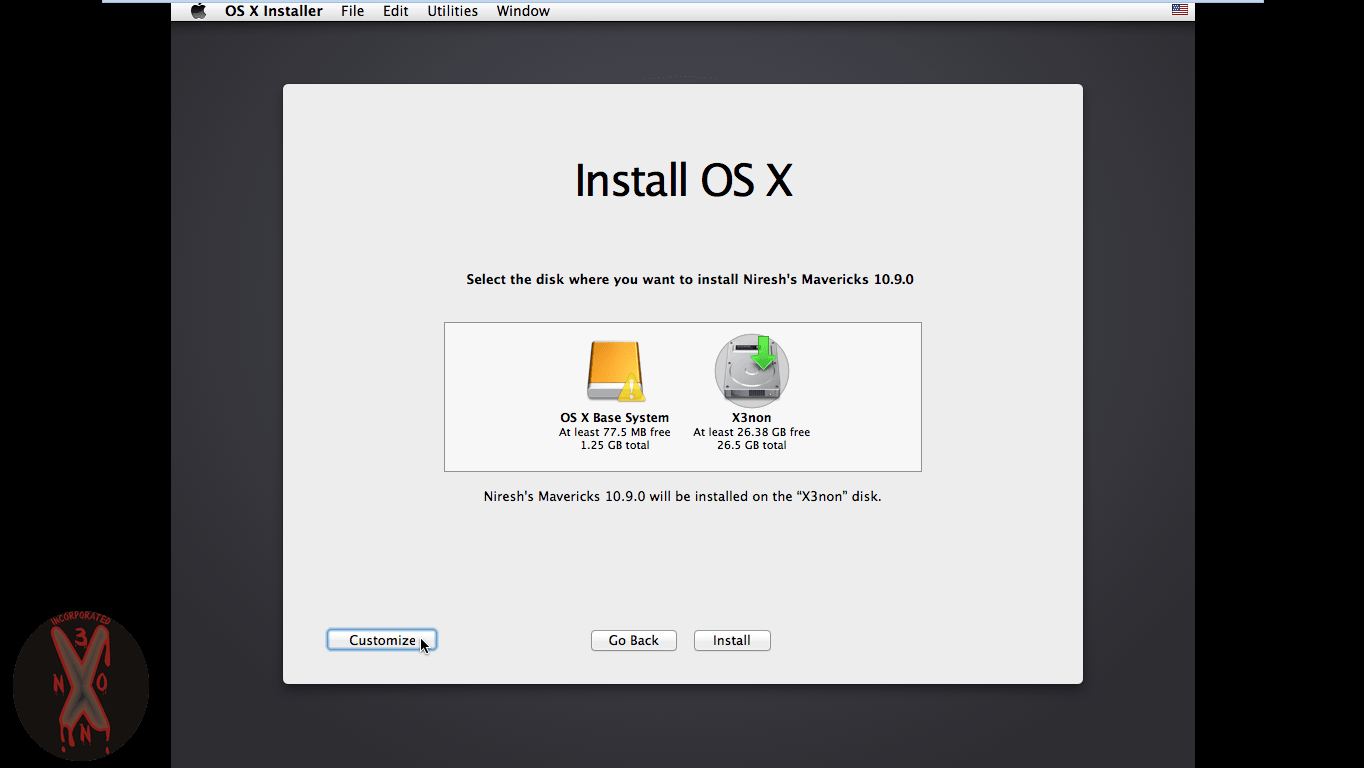Click the "X3non" disk name label

752,418
